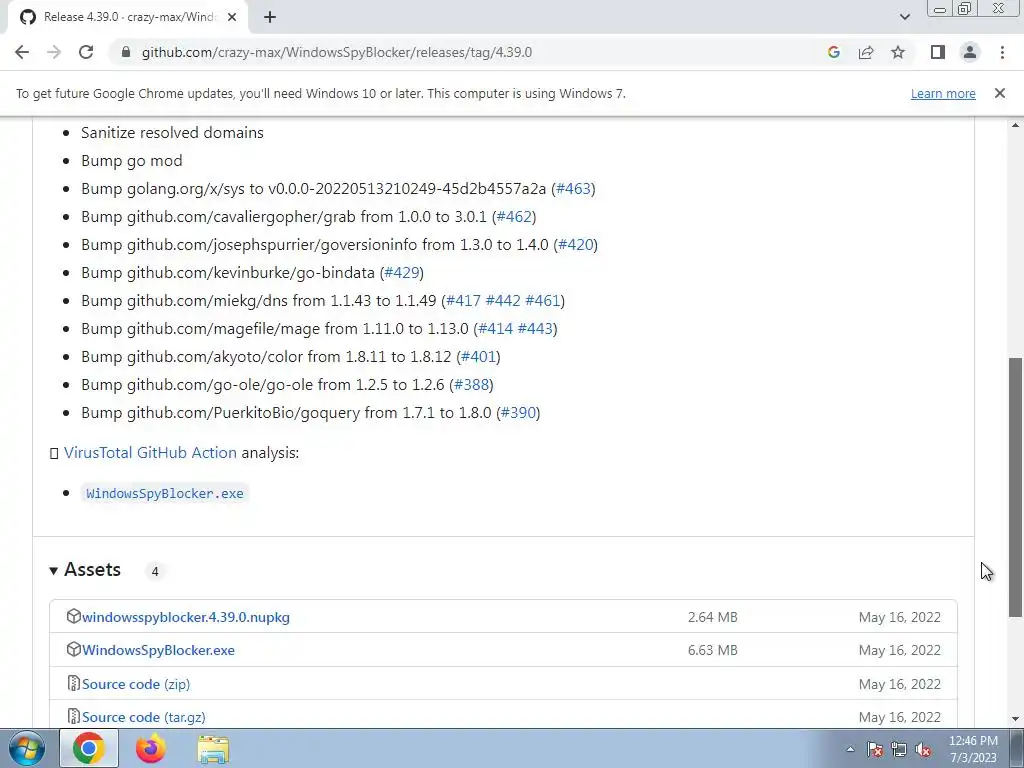Open the taskbar clock showing 12:46 PM
The width and height of the screenshot is (1024, 768).
pyautogui.click(x=973, y=749)
